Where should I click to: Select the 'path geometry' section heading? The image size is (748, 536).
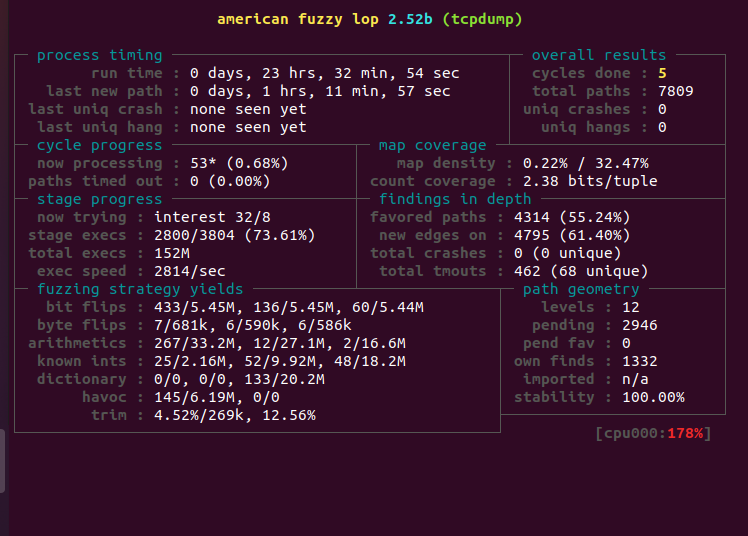pyautogui.click(x=581, y=289)
